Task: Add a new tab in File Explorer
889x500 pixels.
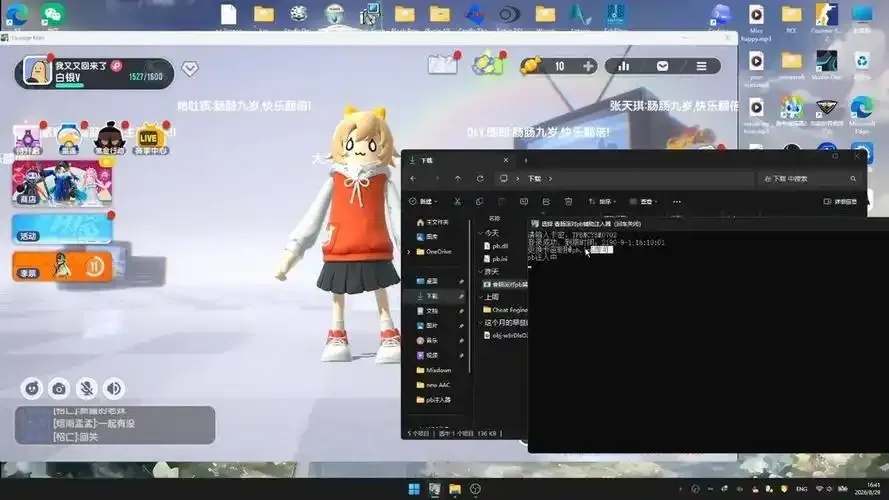Action: tap(526, 160)
